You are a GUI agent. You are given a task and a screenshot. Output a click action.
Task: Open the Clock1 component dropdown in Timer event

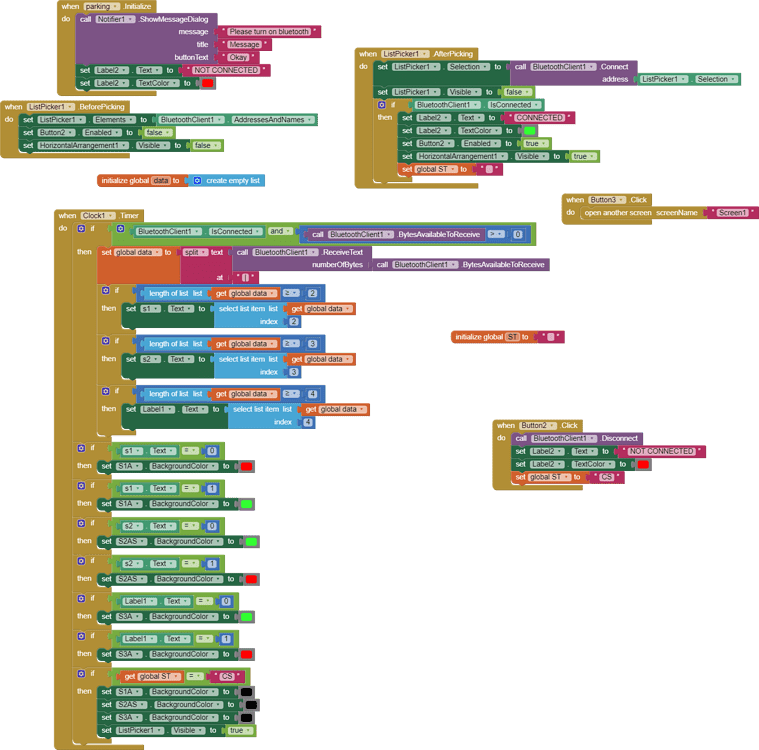pos(98,215)
